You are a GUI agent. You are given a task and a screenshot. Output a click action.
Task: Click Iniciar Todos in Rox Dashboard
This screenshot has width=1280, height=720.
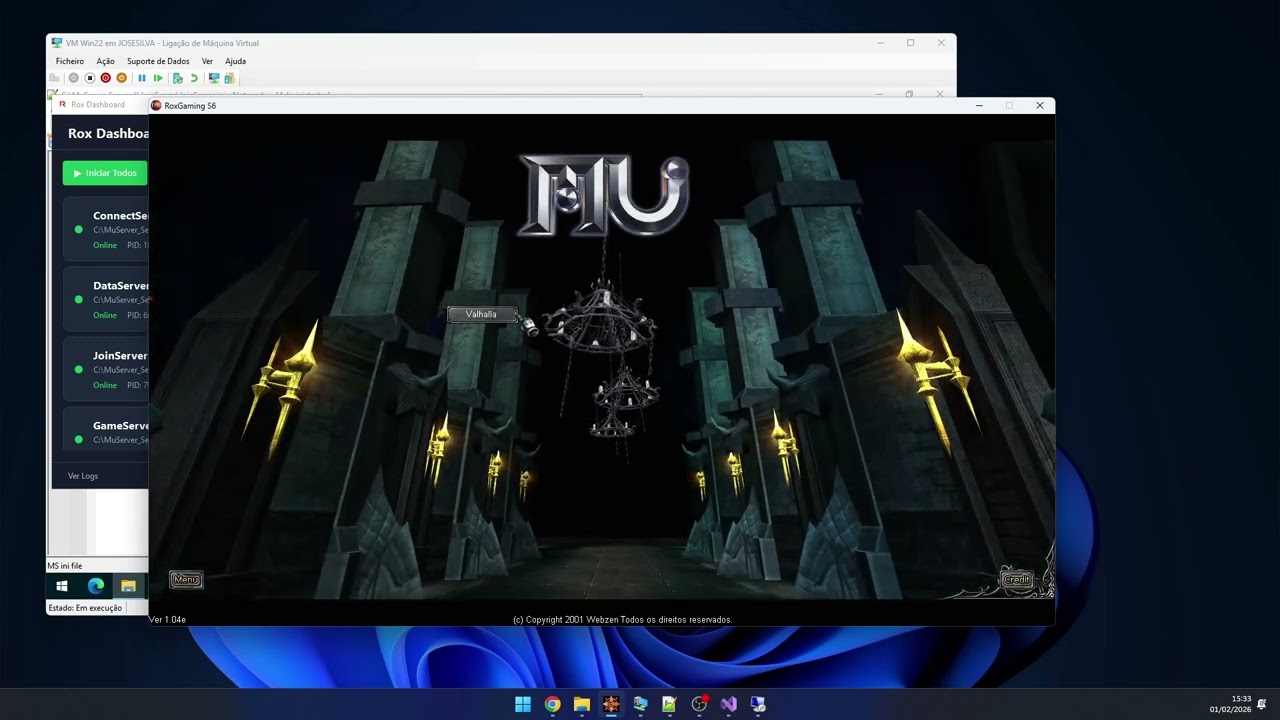click(105, 173)
